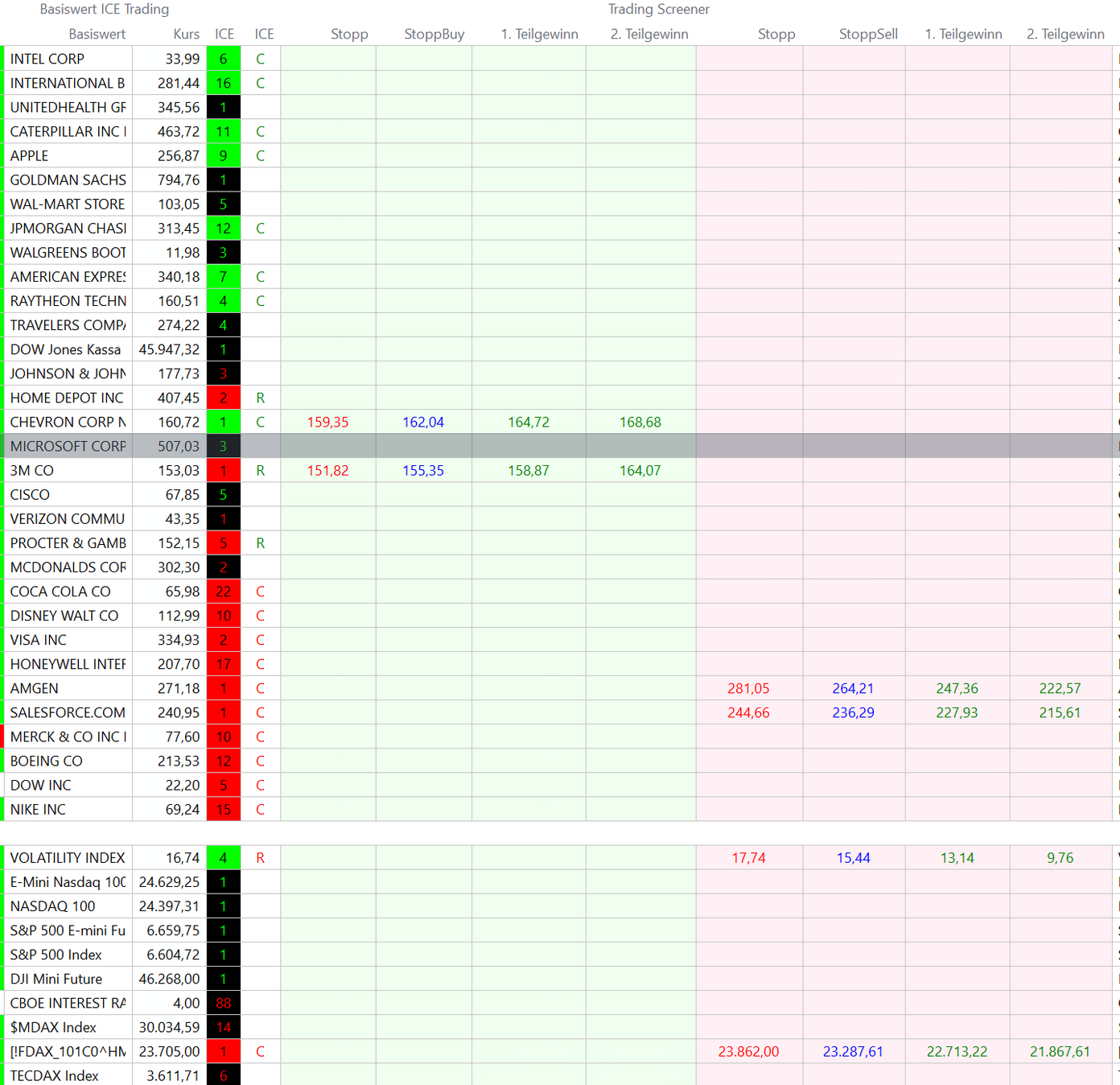Click green R signal in HOME DEPOT row

[x=260, y=398]
